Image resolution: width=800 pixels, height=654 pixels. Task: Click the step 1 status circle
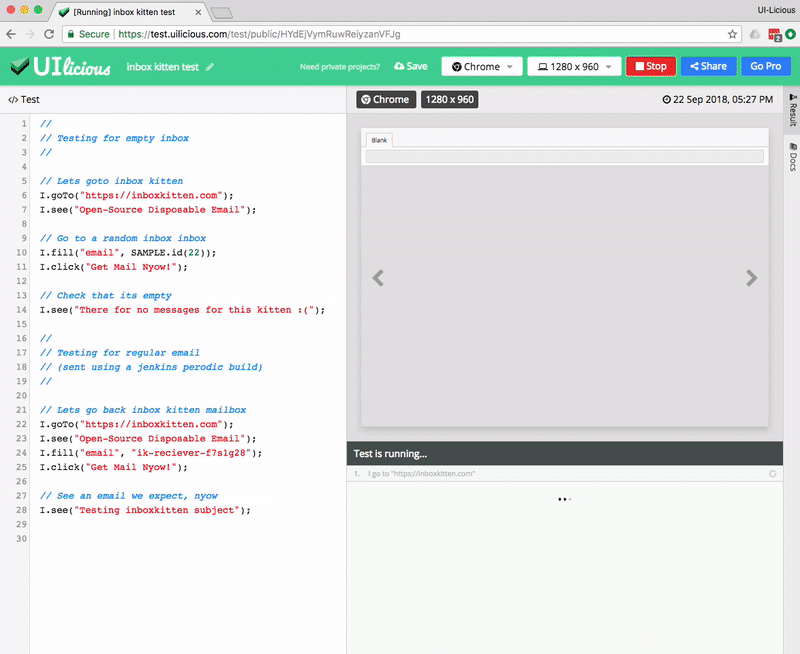pyautogui.click(x=772, y=474)
